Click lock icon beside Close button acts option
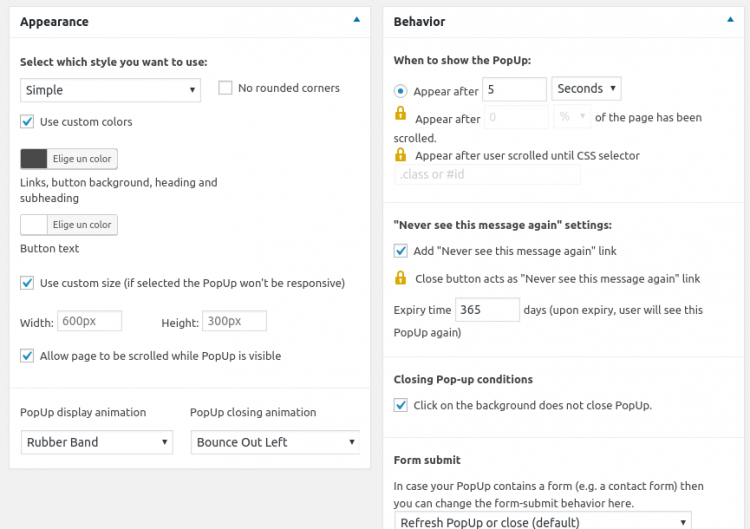This screenshot has height=529, width=750. pyautogui.click(x=401, y=278)
